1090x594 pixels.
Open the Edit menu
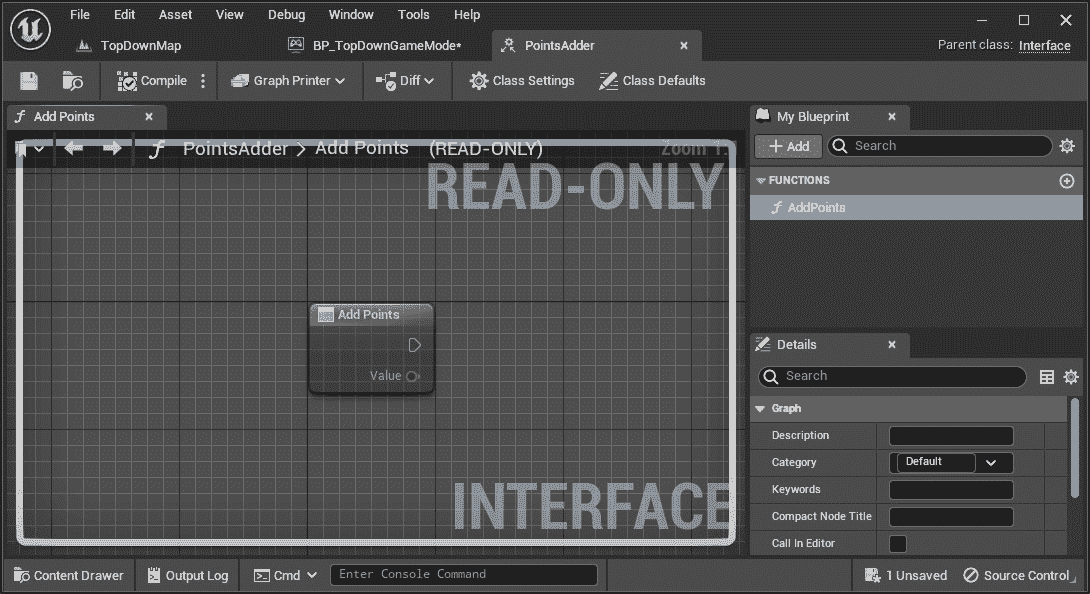point(124,15)
